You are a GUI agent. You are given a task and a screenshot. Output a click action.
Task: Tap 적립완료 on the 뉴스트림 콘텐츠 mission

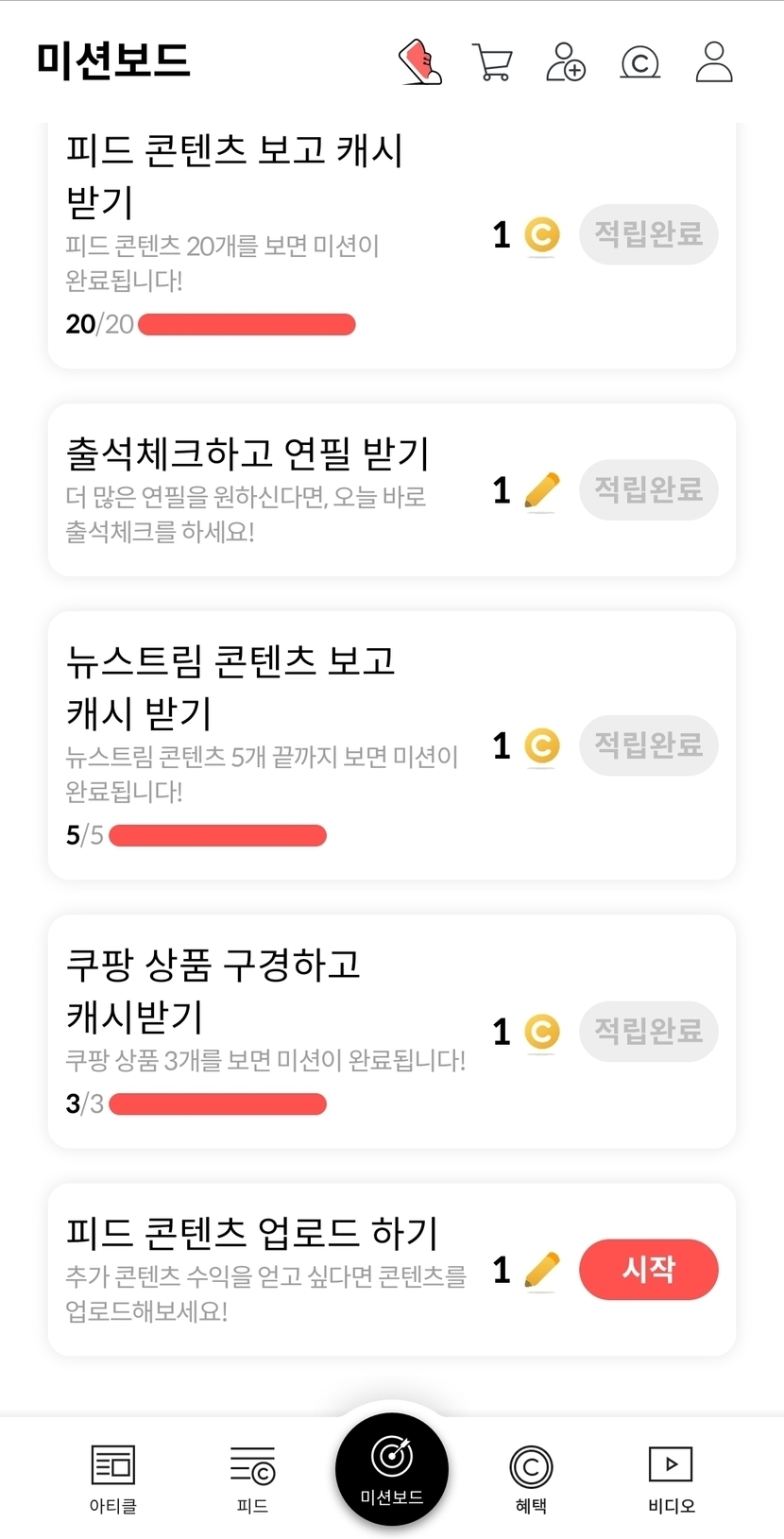pyautogui.click(x=649, y=745)
